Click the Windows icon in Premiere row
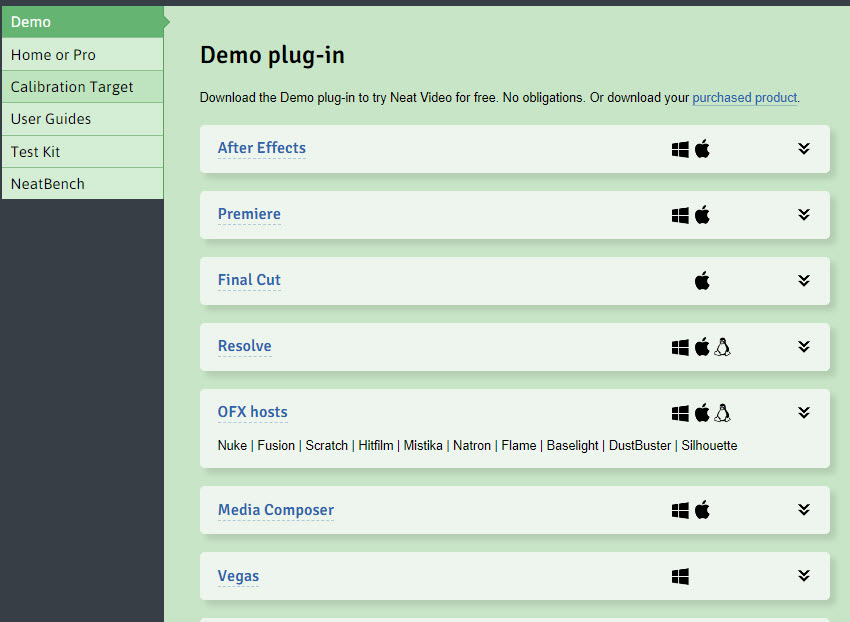Viewport: 850px width, 622px height. 680,215
